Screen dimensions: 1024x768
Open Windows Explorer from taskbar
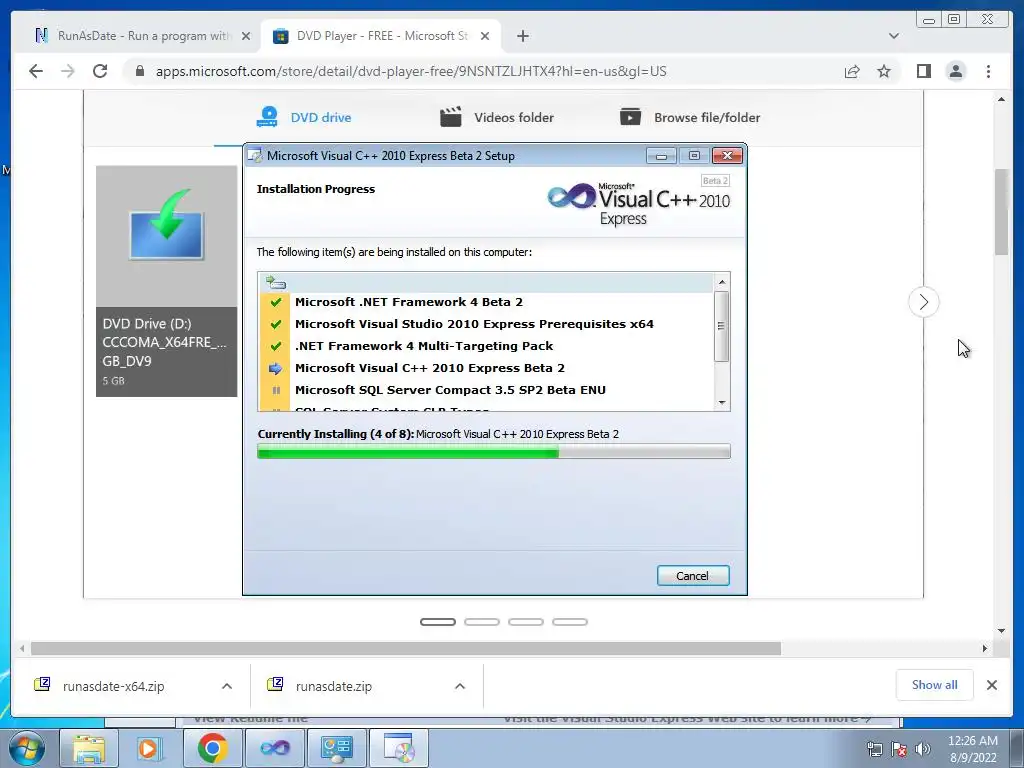[89, 748]
